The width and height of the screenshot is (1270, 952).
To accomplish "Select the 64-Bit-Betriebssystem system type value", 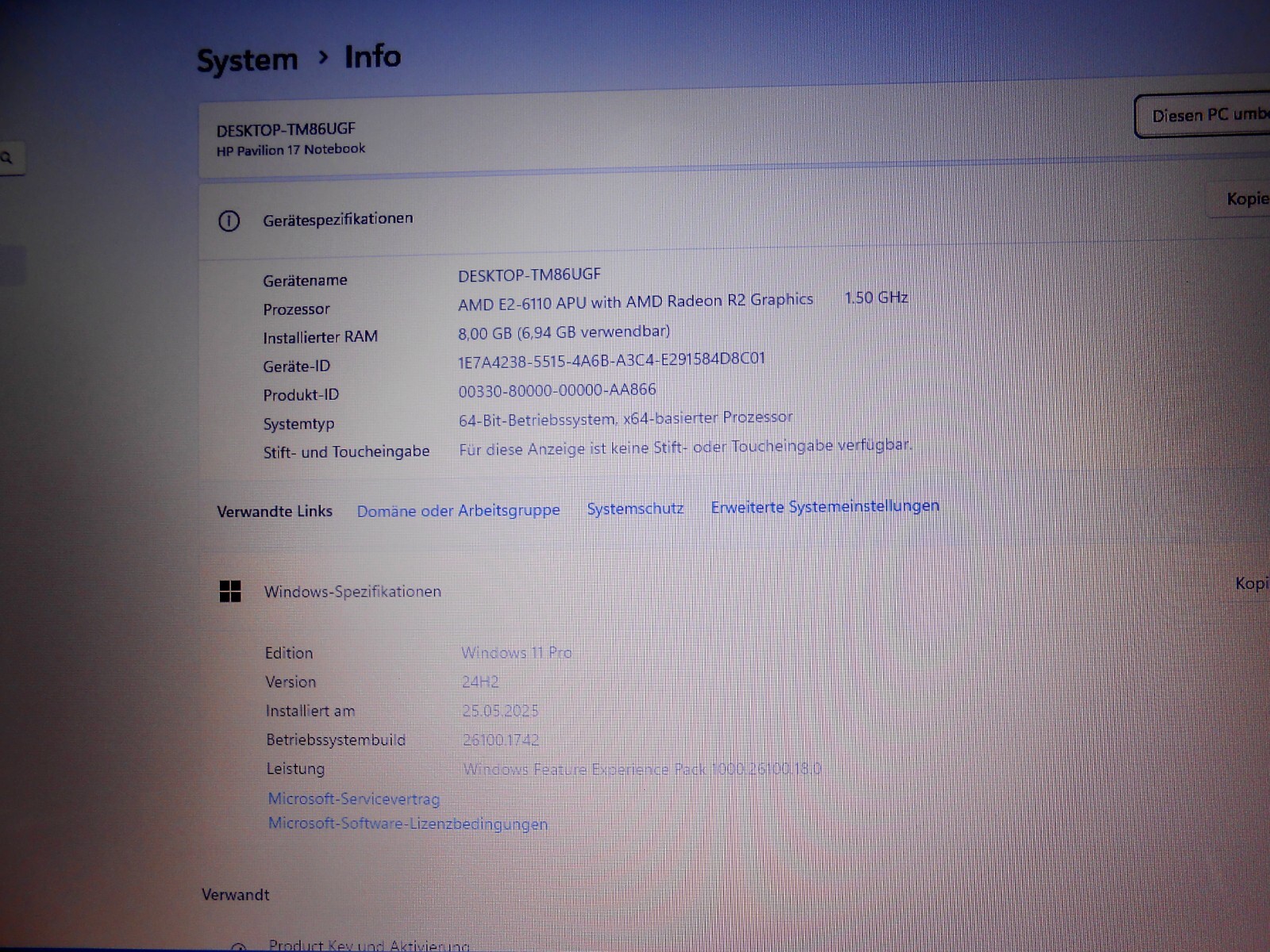I will (625, 418).
